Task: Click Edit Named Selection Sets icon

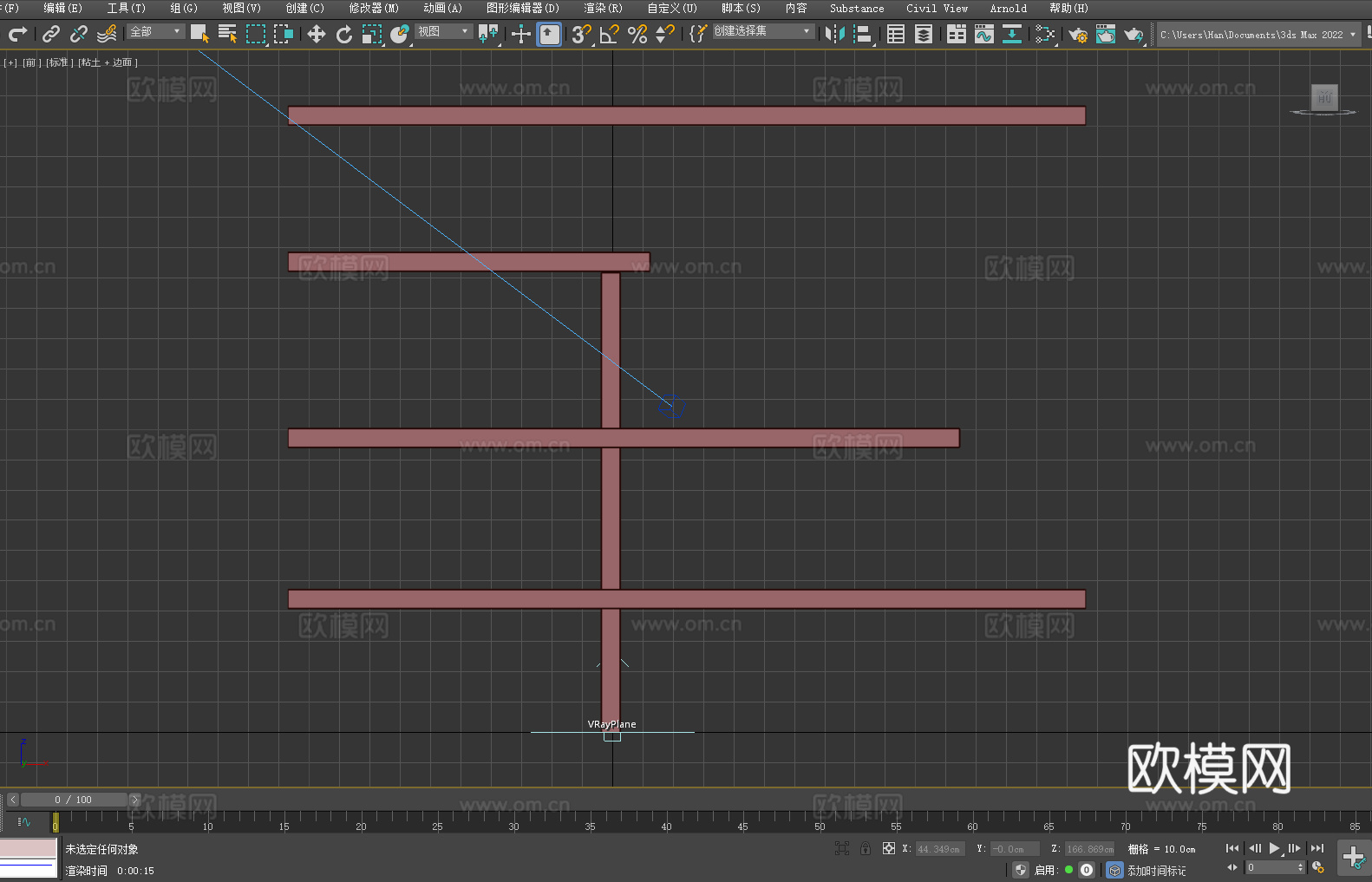Action: [x=697, y=34]
